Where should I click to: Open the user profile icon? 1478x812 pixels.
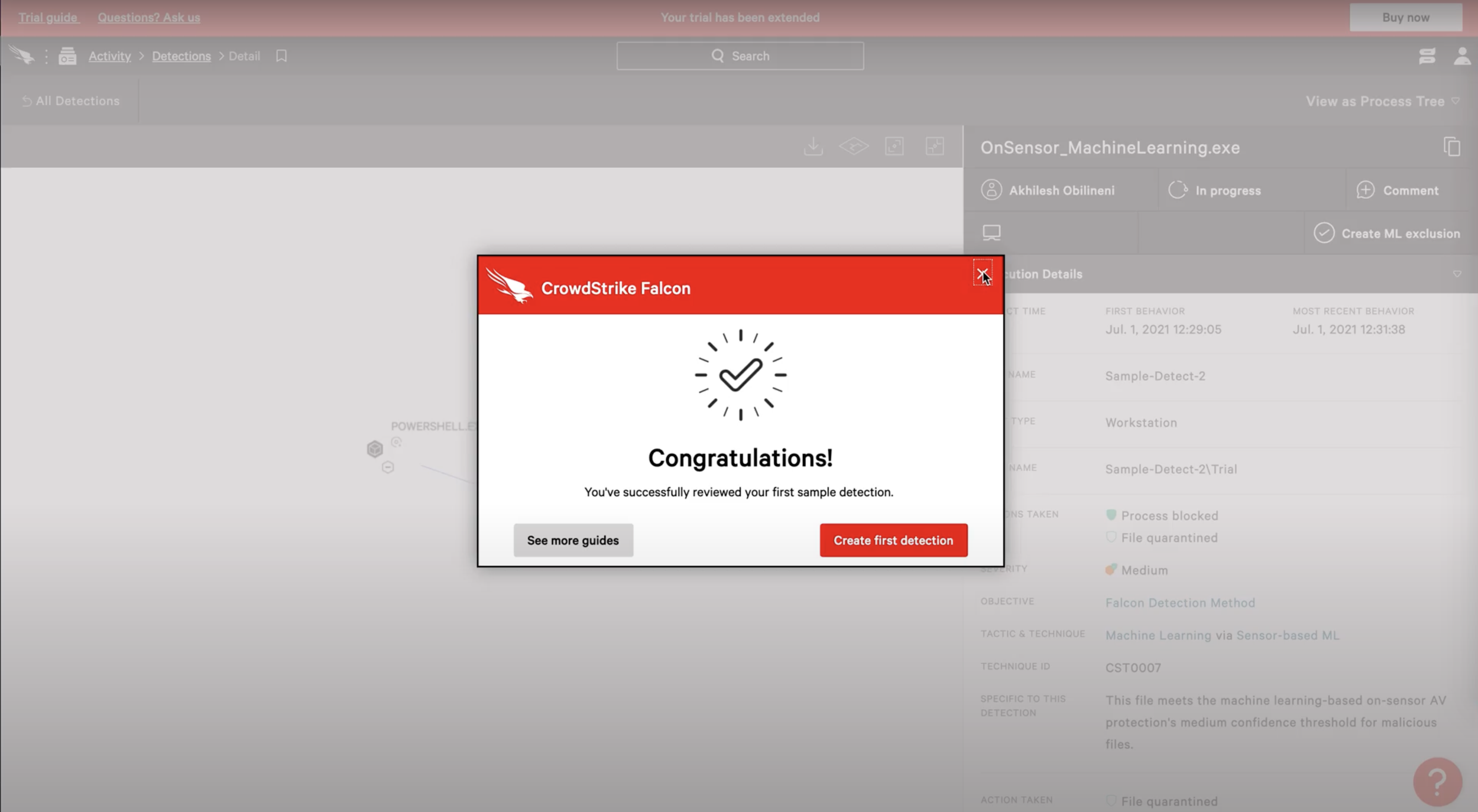click(x=1462, y=56)
